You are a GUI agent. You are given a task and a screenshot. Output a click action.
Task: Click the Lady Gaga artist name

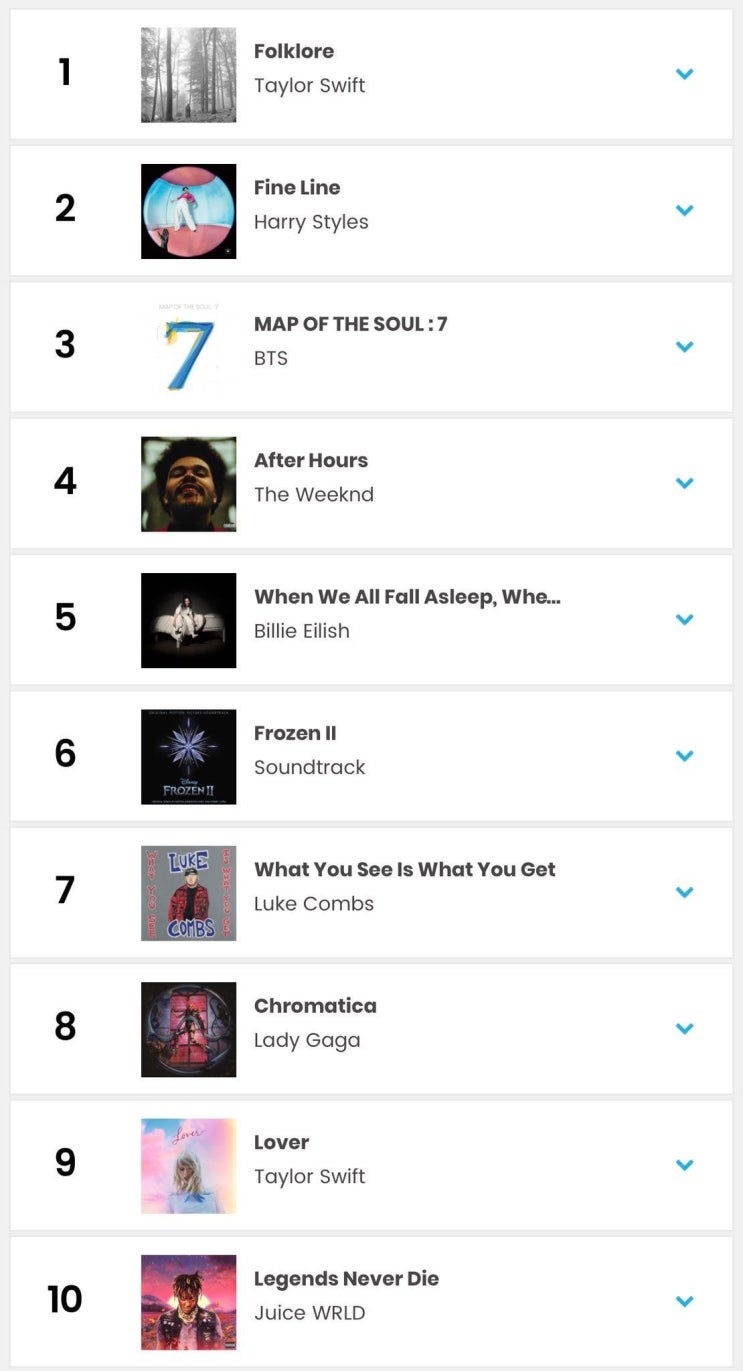[x=307, y=1040]
